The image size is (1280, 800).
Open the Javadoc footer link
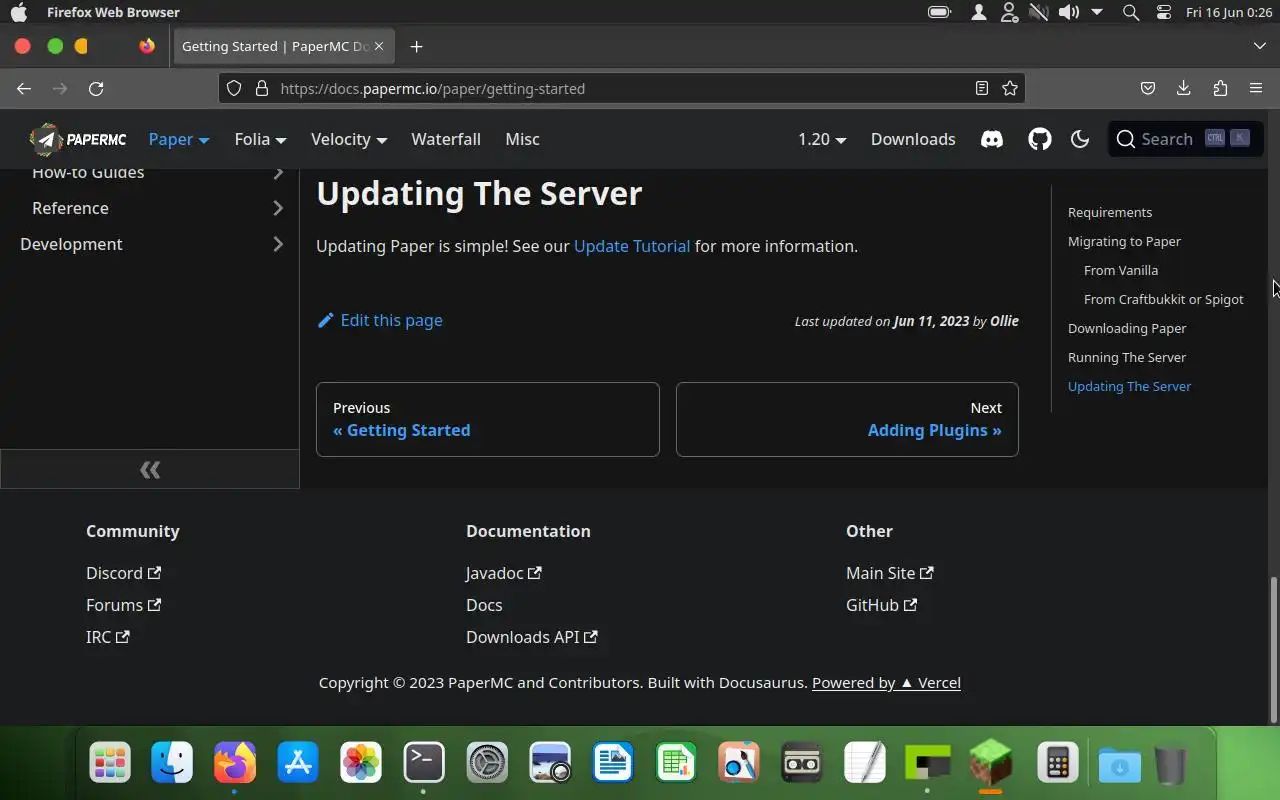click(x=504, y=573)
